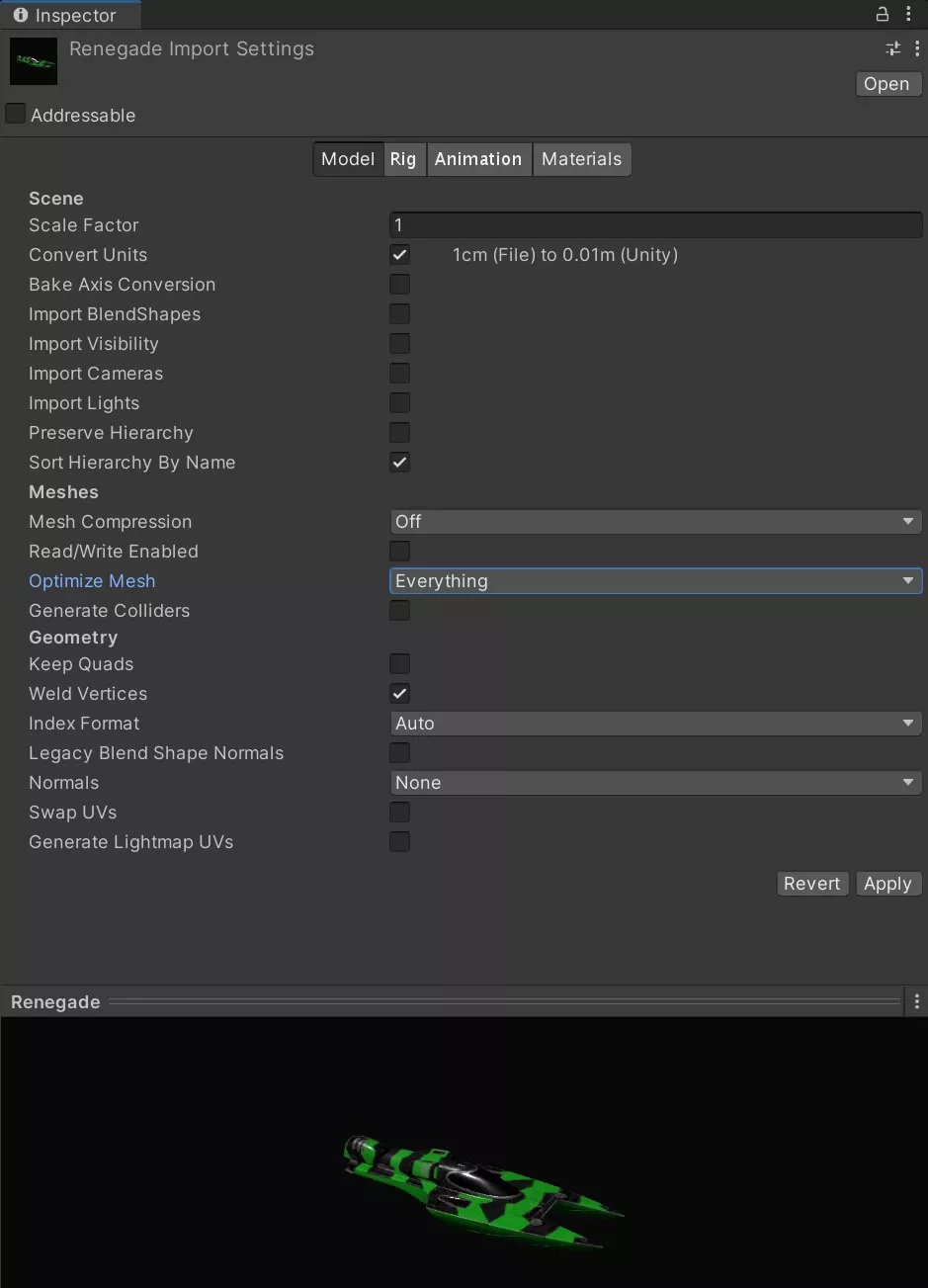Lock the Inspector panel
Image resolution: width=928 pixels, height=1288 pixels.
(x=883, y=14)
